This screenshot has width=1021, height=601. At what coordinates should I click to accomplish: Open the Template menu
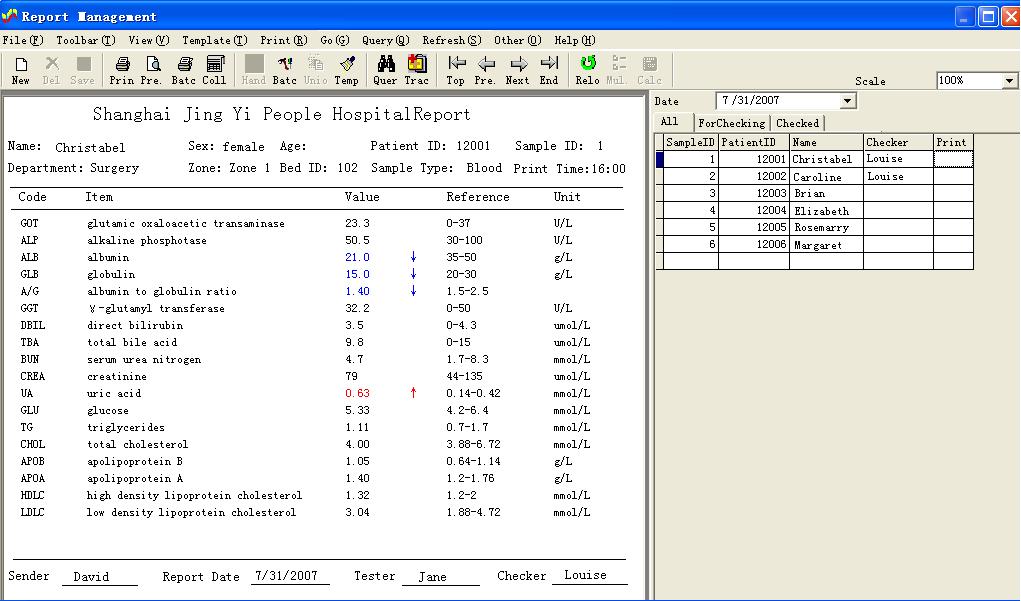(213, 41)
